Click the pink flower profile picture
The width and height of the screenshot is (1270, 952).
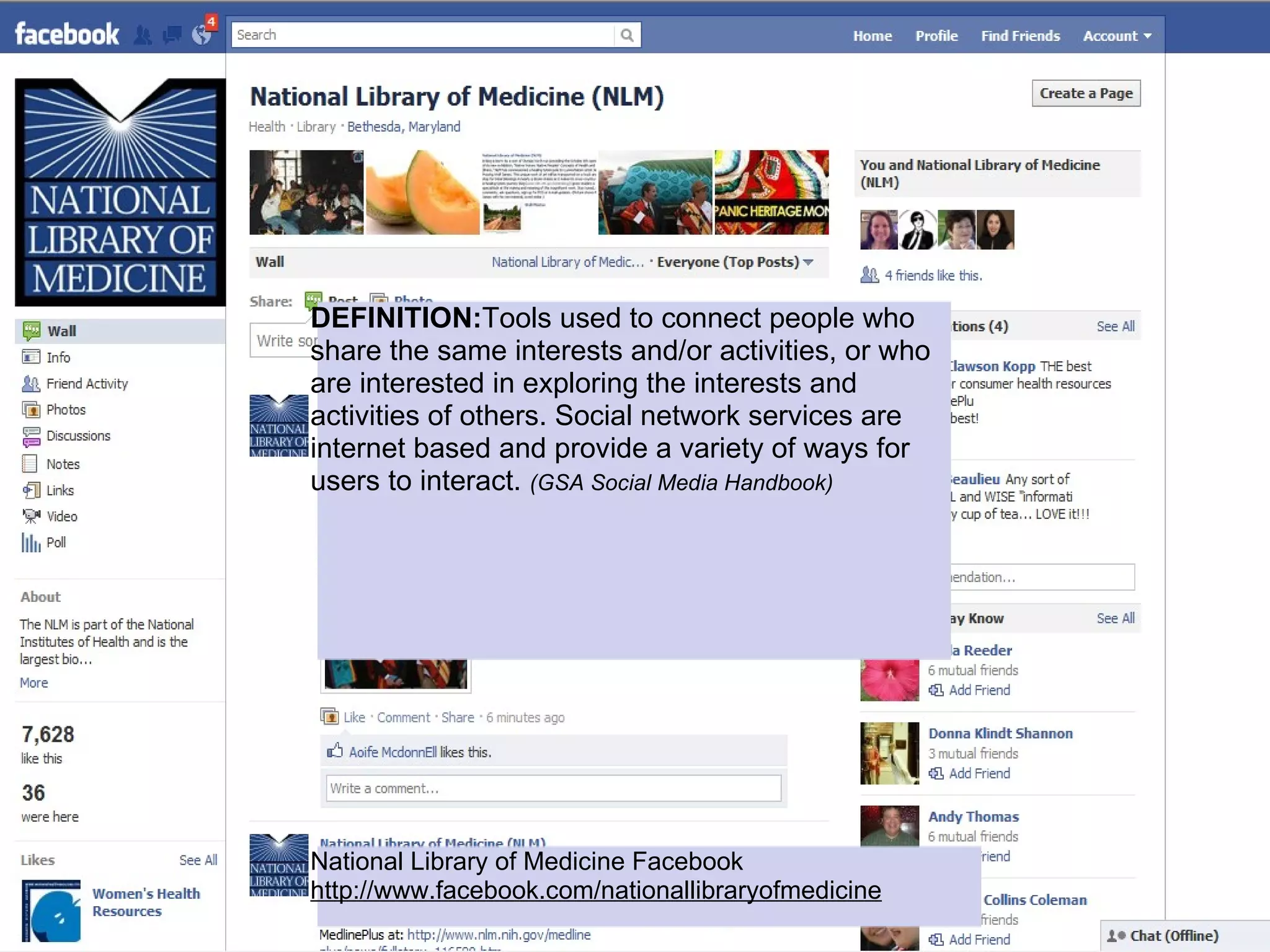889,680
